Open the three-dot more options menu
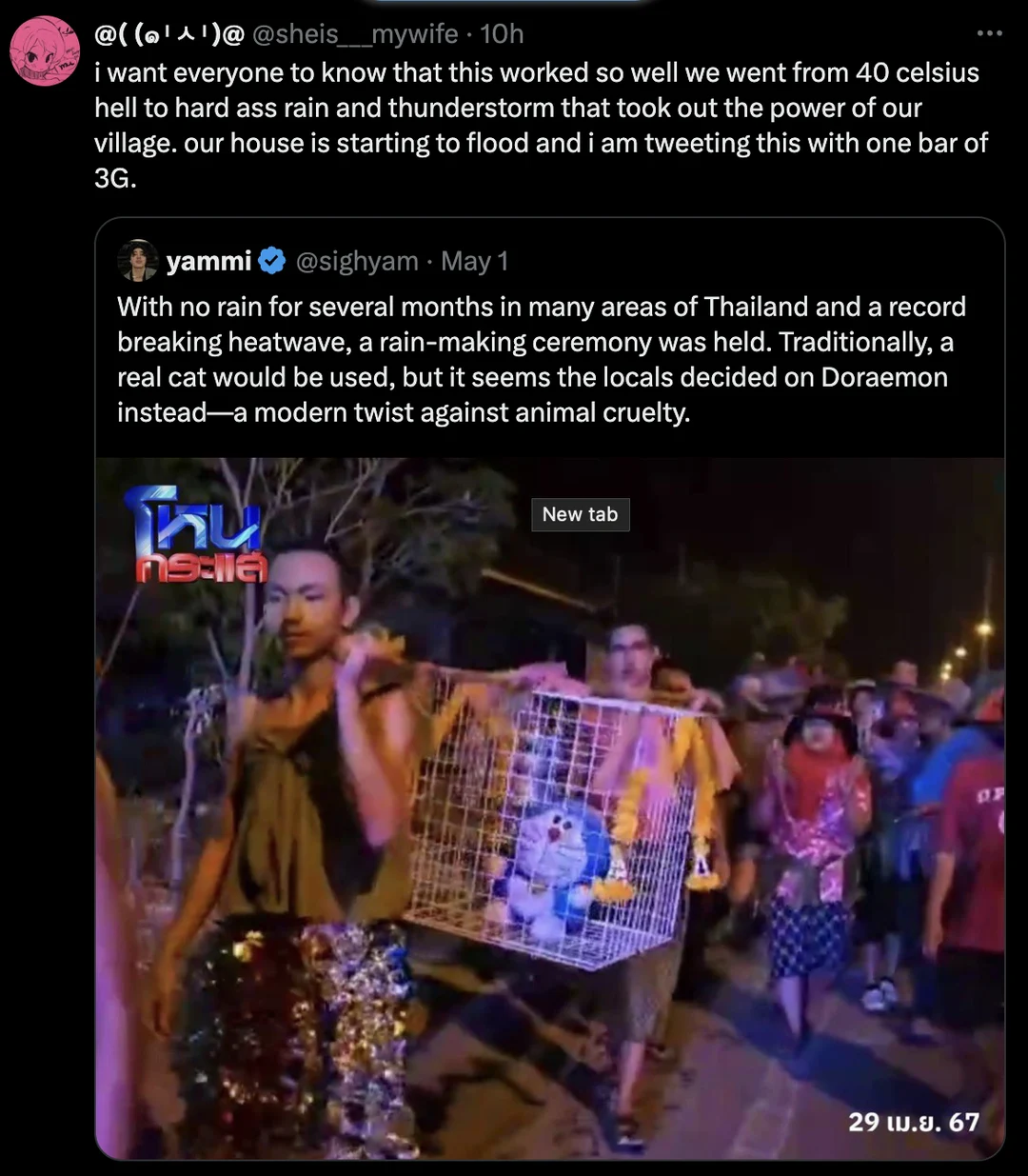The width and height of the screenshot is (1028, 1176). (x=989, y=33)
